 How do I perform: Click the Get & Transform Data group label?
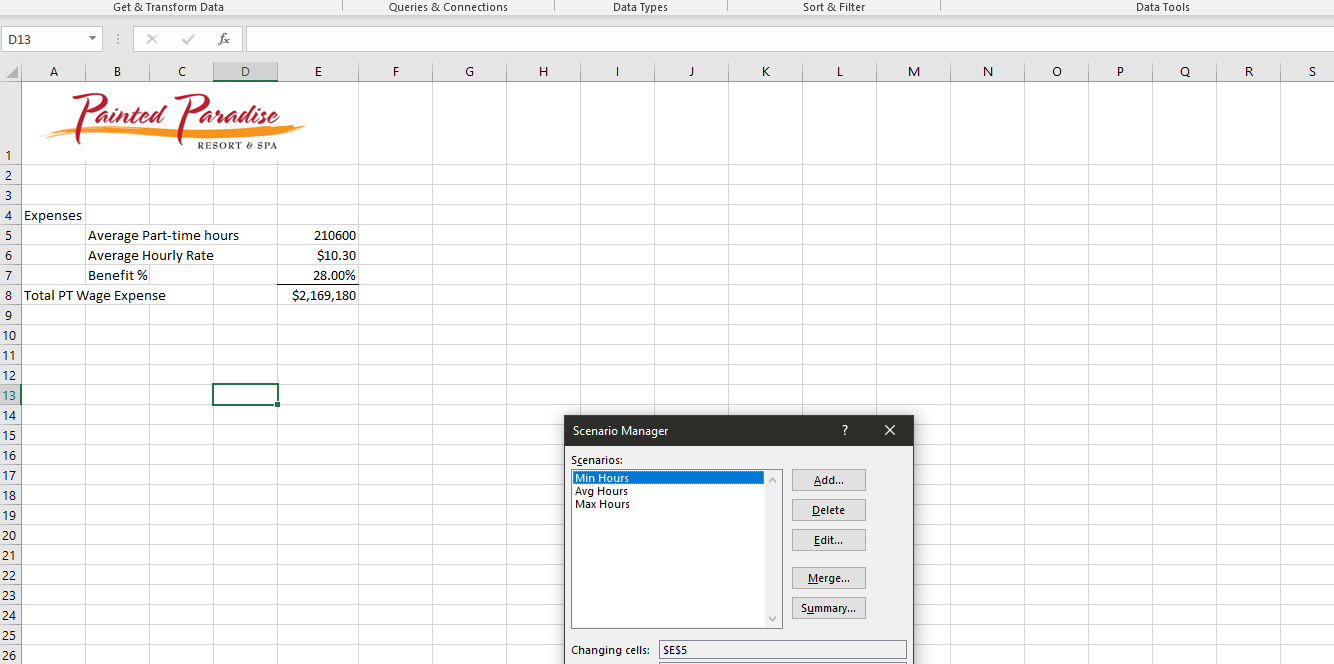[168, 7]
